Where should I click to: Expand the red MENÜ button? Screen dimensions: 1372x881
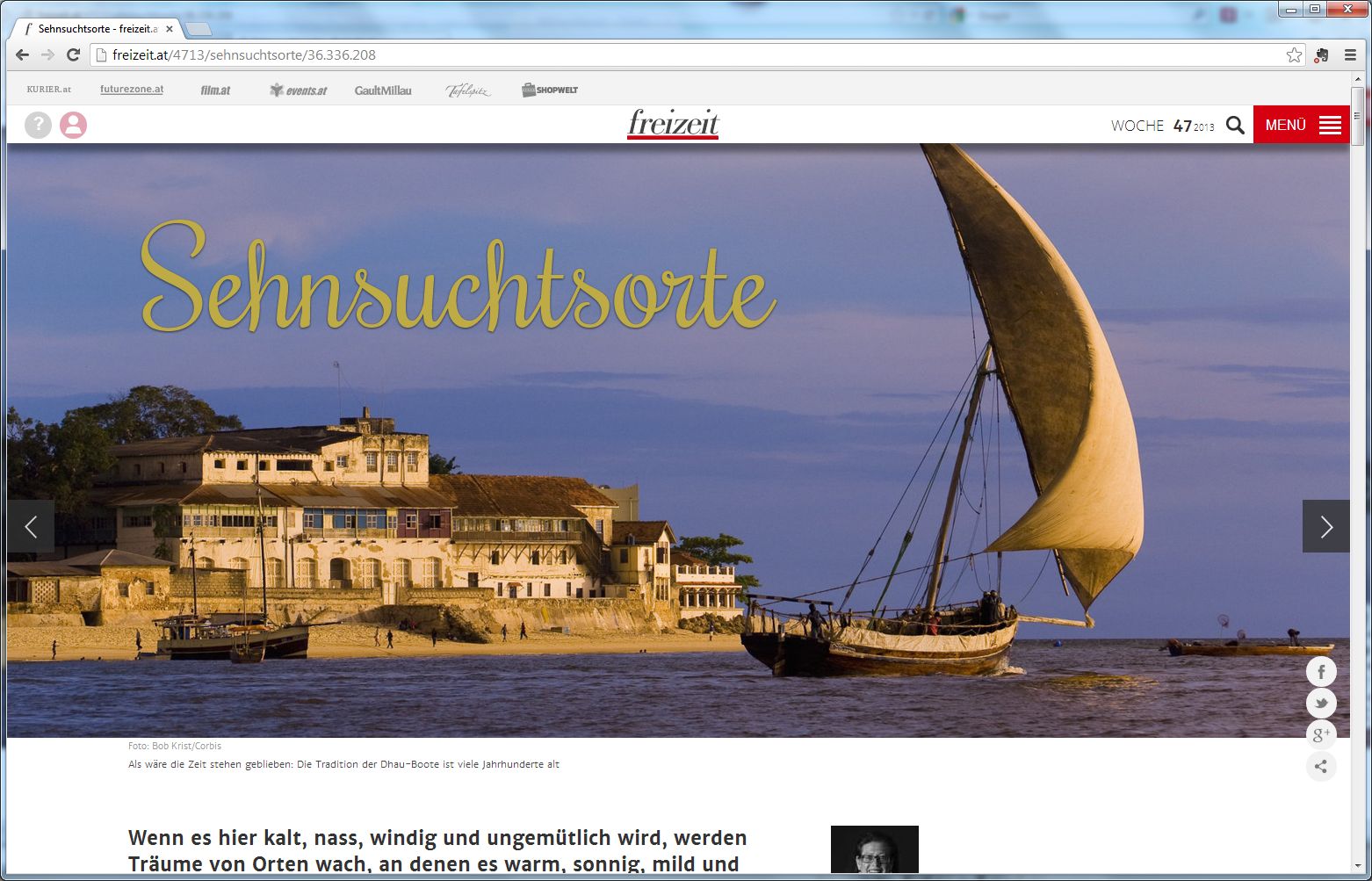(1301, 125)
